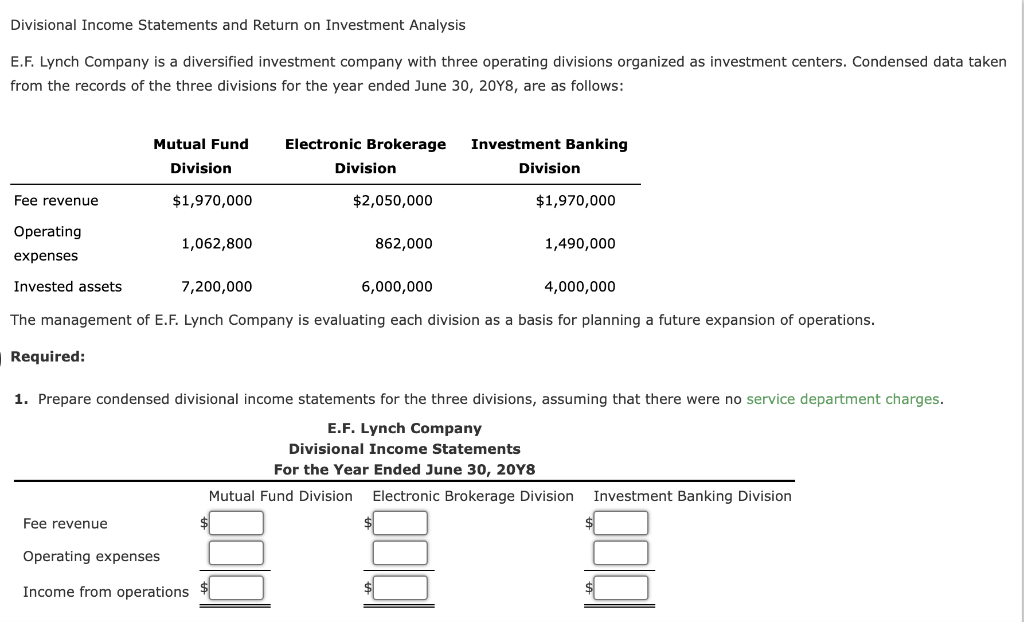Click the Operating expenses row label
Viewport: 1024px width, 622px height.
pyautogui.click(x=48, y=243)
